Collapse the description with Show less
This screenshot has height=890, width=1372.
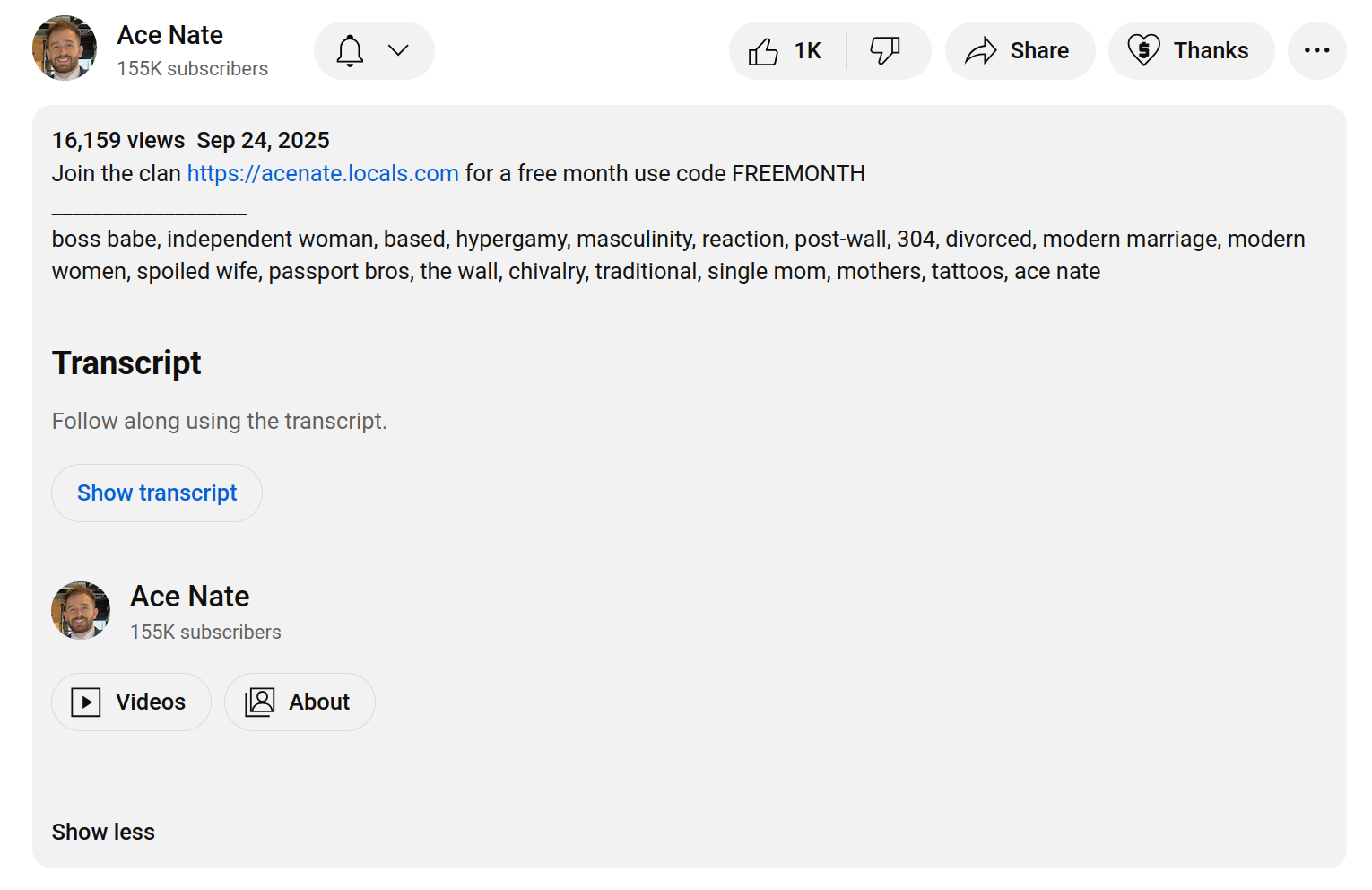tap(103, 832)
